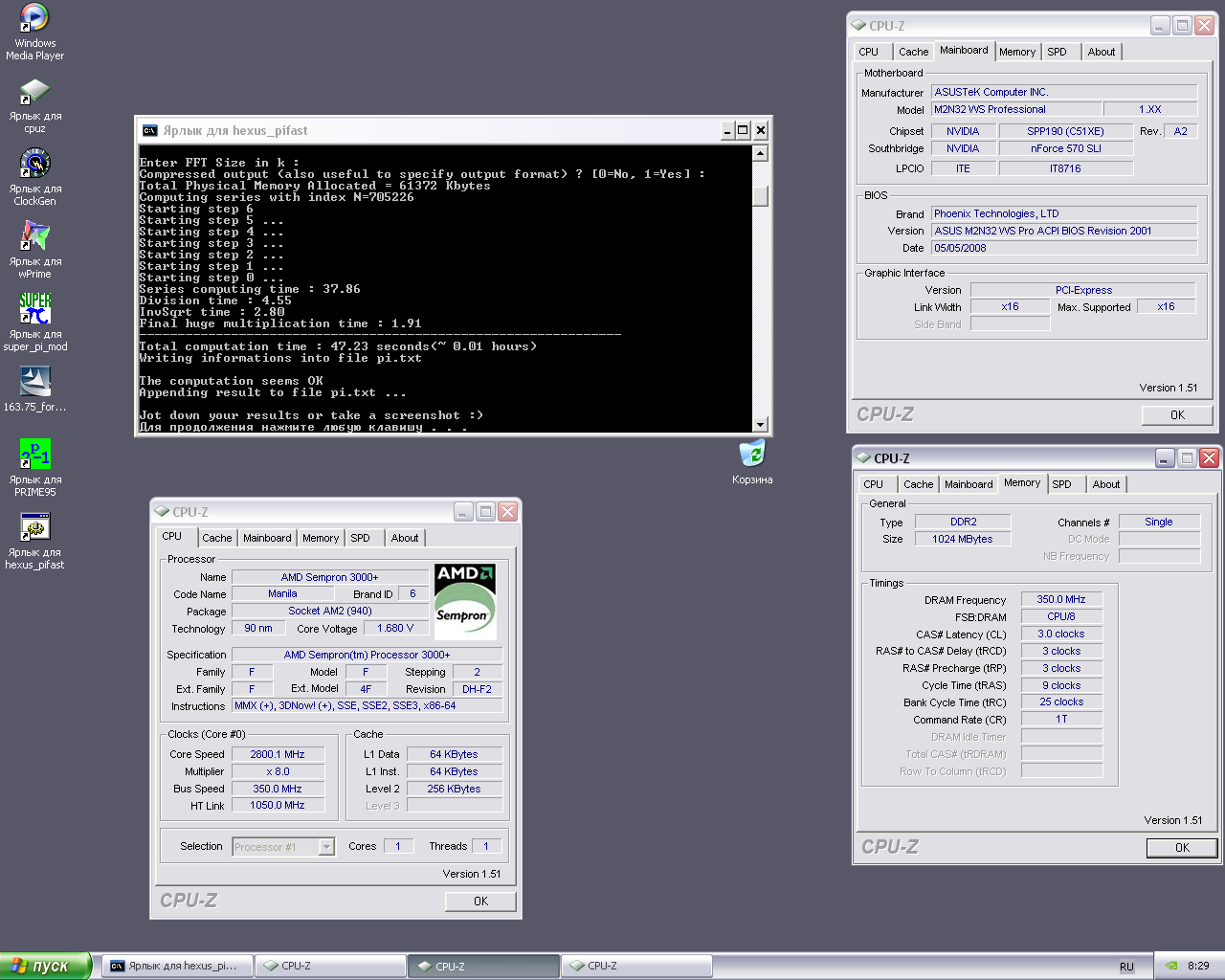Select the pressed middle CPU-Z taskbar button

click(483, 966)
